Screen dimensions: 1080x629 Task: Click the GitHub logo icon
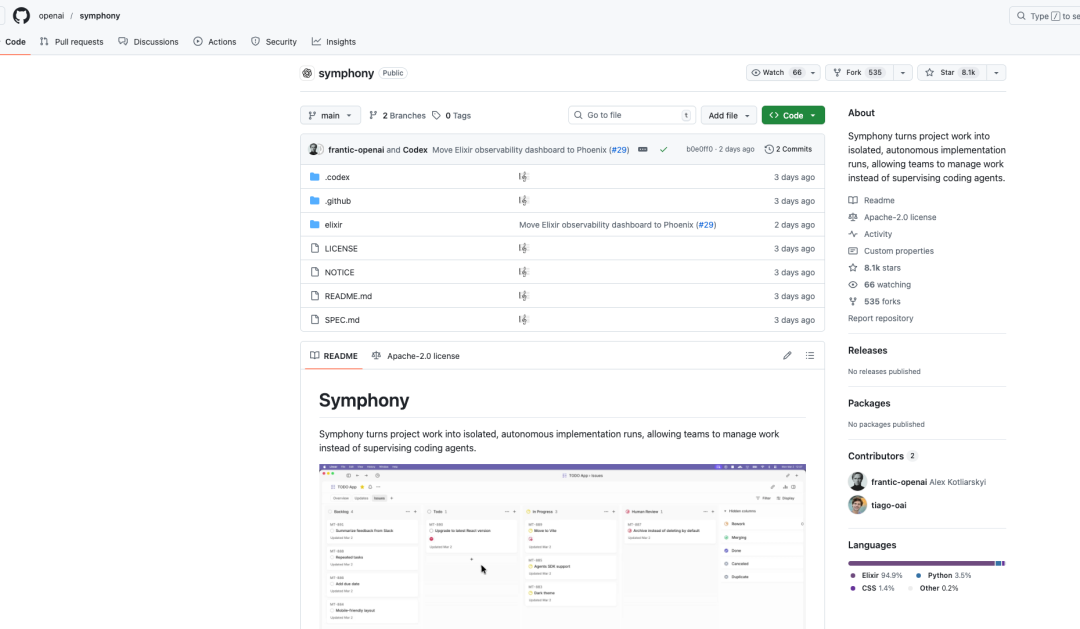[x=21, y=15]
